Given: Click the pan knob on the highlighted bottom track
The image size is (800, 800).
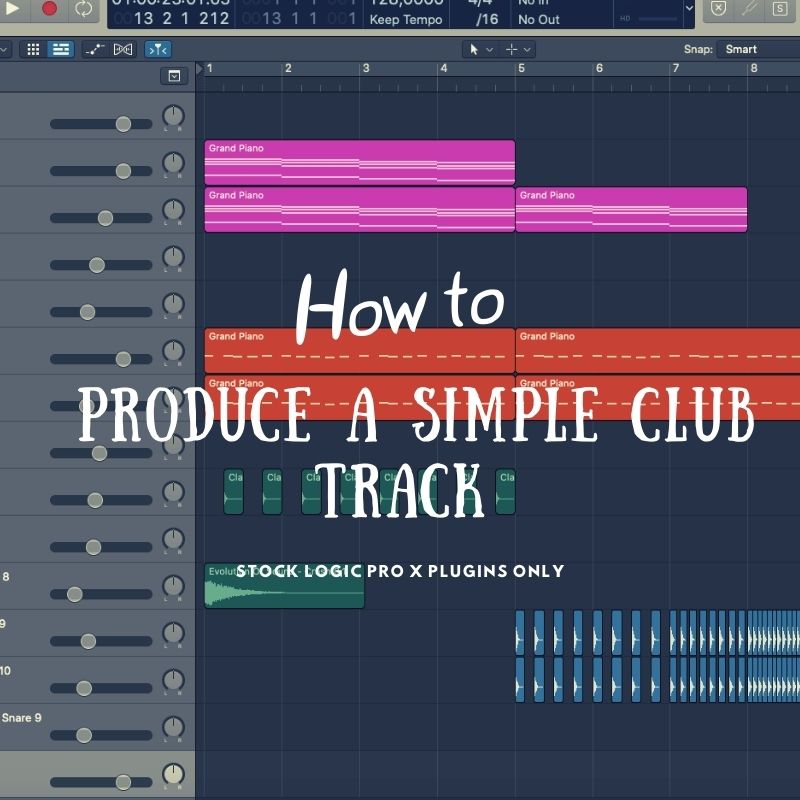Looking at the screenshot, I should [x=173, y=774].
